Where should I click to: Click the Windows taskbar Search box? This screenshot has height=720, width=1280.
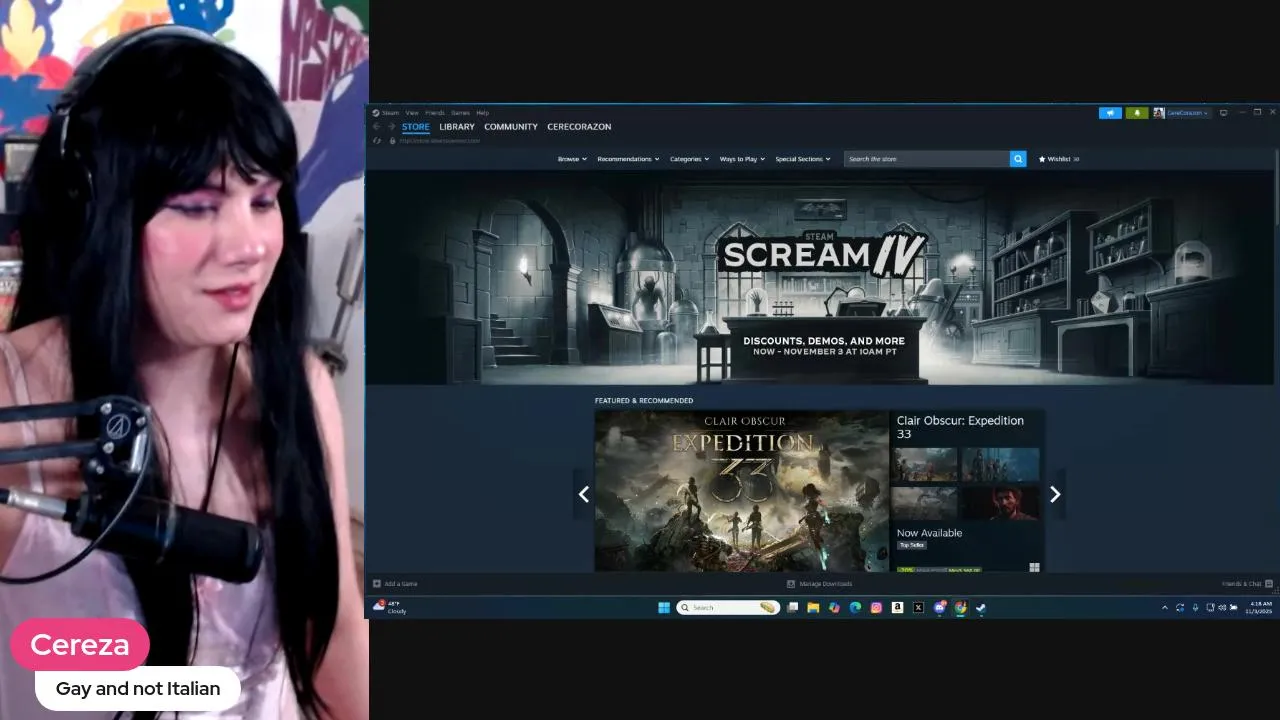point(728,607)
